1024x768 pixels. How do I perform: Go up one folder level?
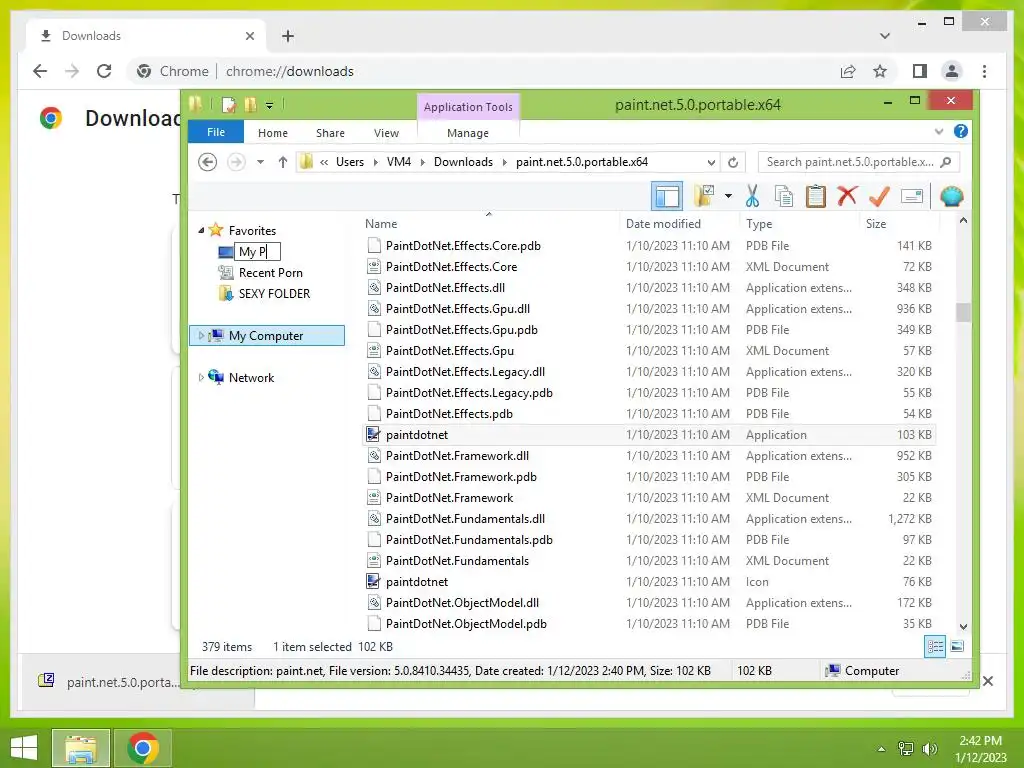coord(282,161)
